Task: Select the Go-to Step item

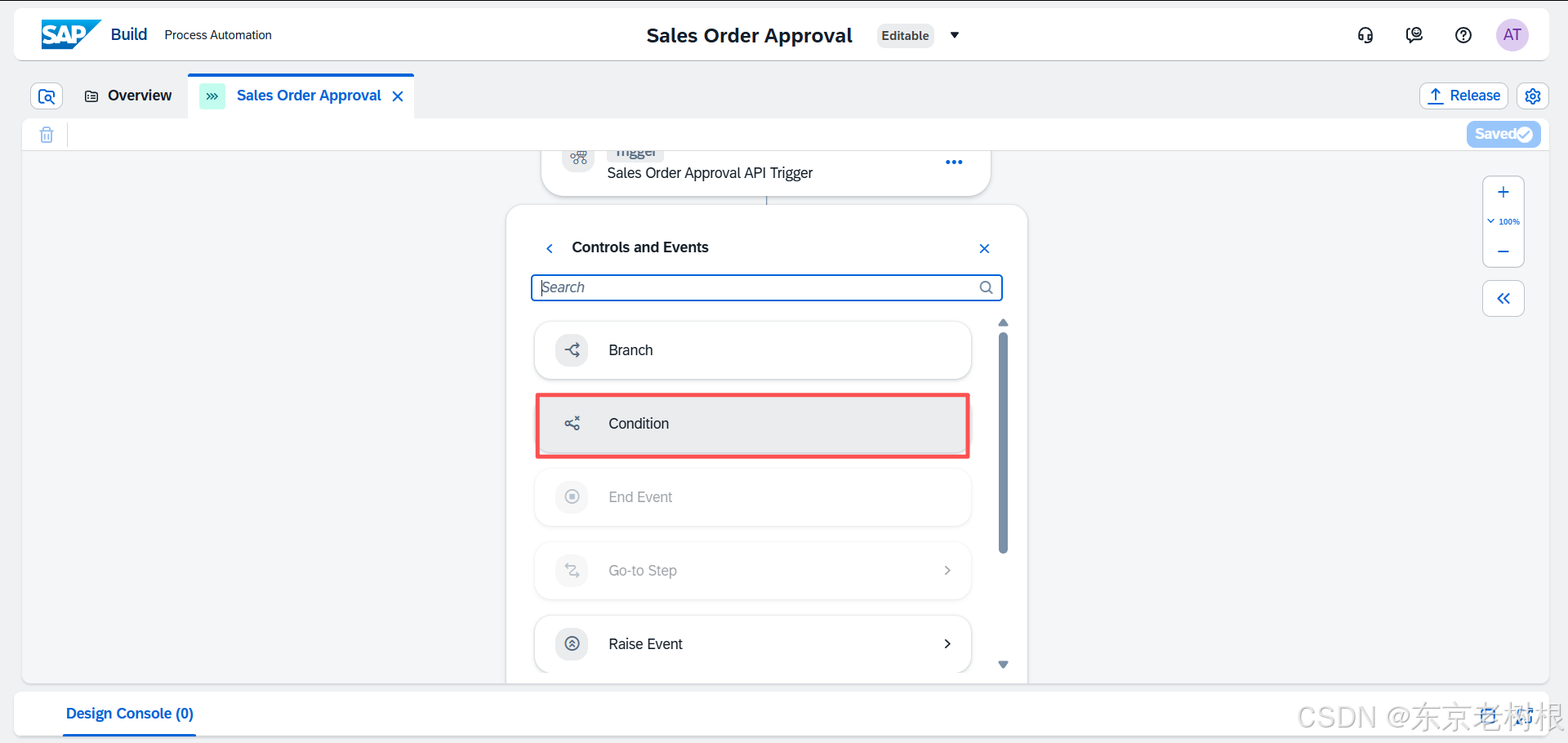Action: click(752, 571)
